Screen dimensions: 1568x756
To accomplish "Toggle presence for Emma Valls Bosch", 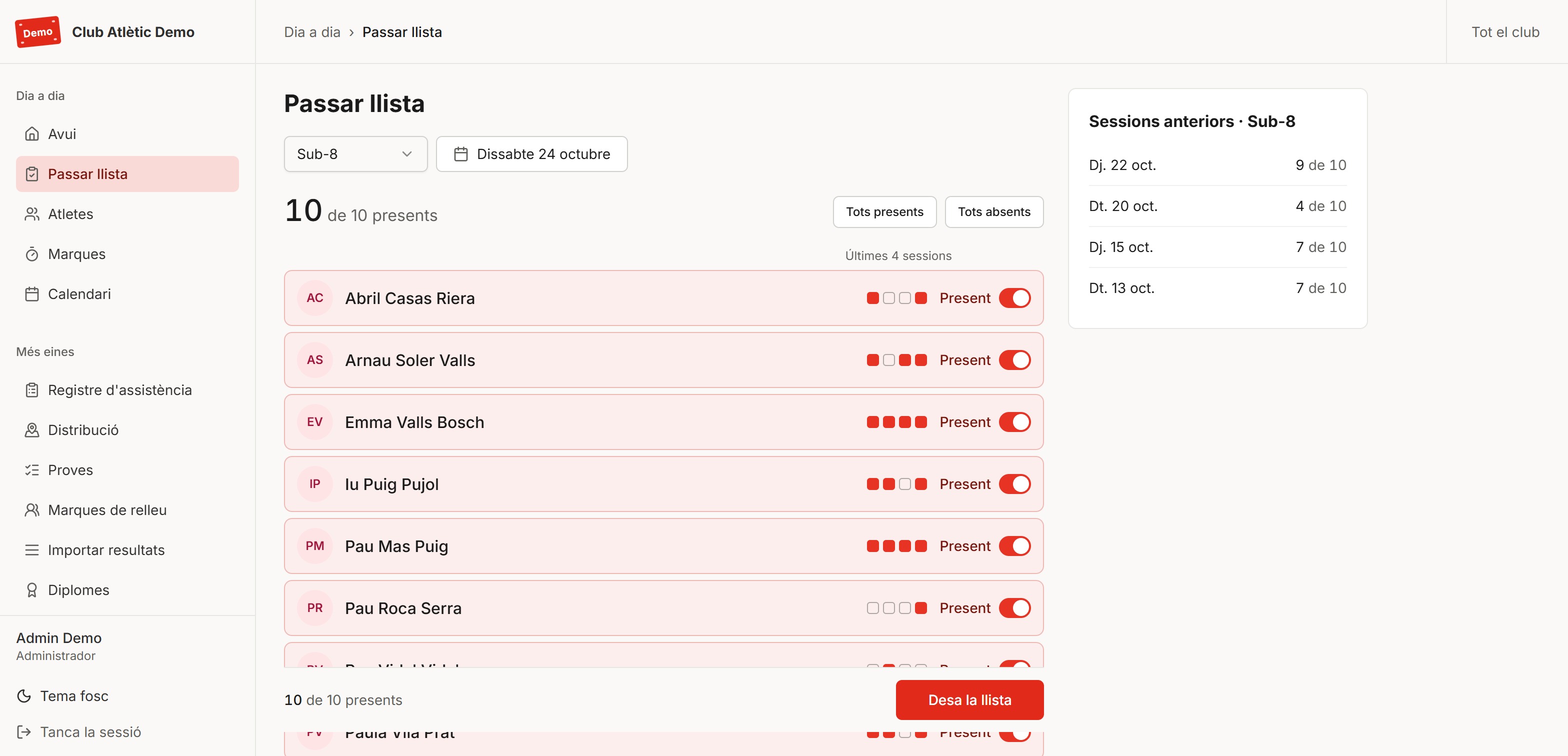I will click(x=1014, y=422).
